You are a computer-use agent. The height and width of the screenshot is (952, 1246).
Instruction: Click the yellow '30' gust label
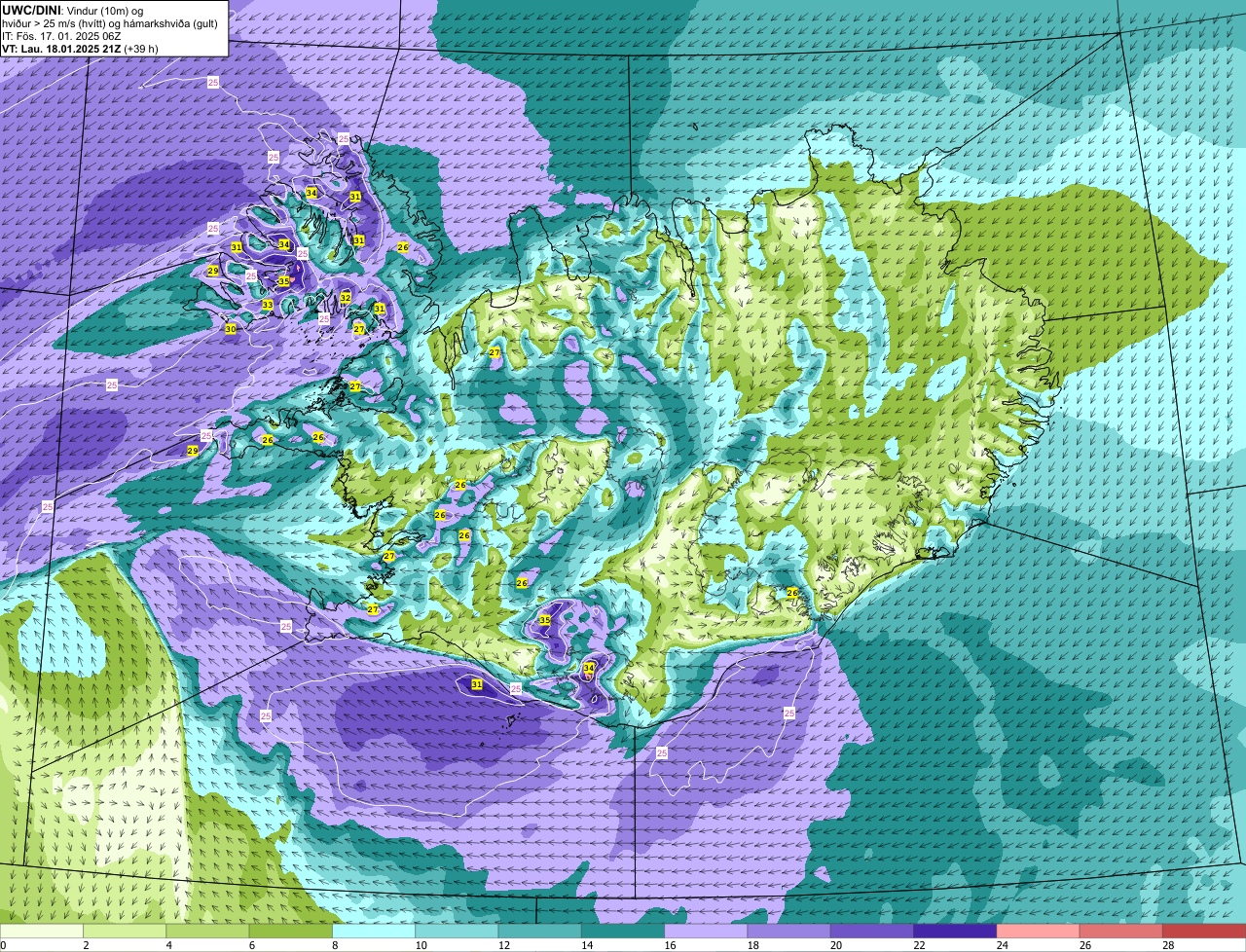(231, 330)
